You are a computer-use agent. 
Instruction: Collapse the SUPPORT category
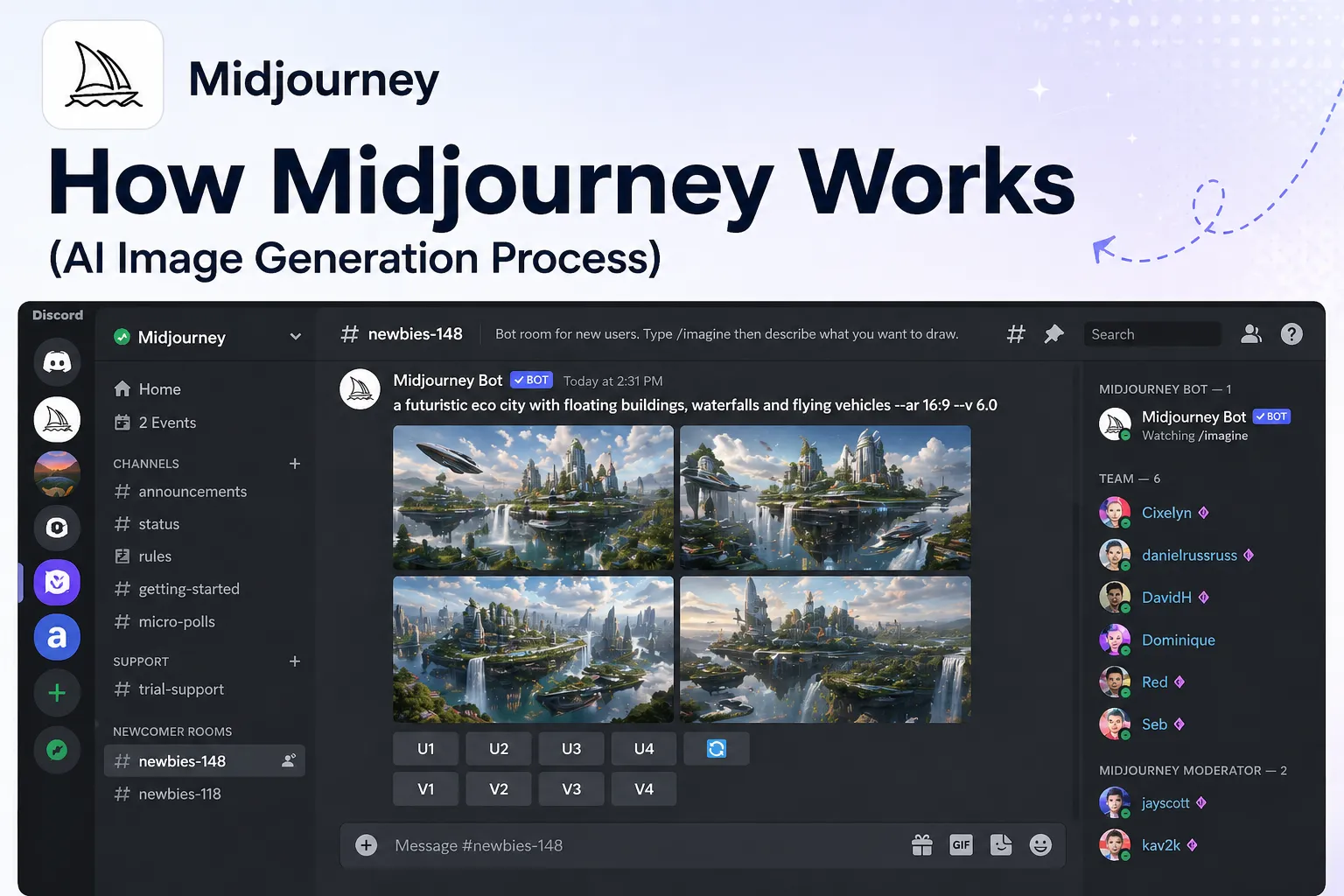(141, 661)
